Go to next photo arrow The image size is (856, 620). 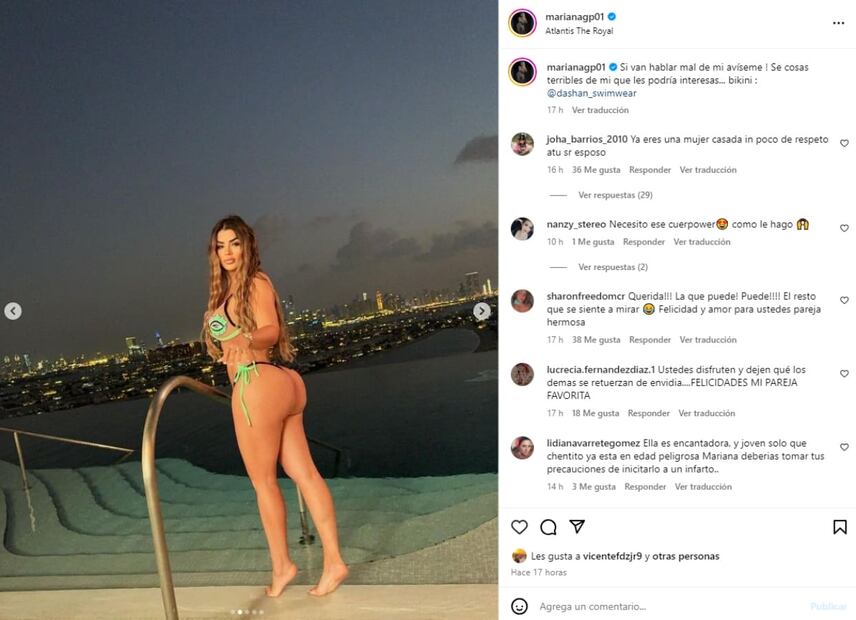coord(481,311)
